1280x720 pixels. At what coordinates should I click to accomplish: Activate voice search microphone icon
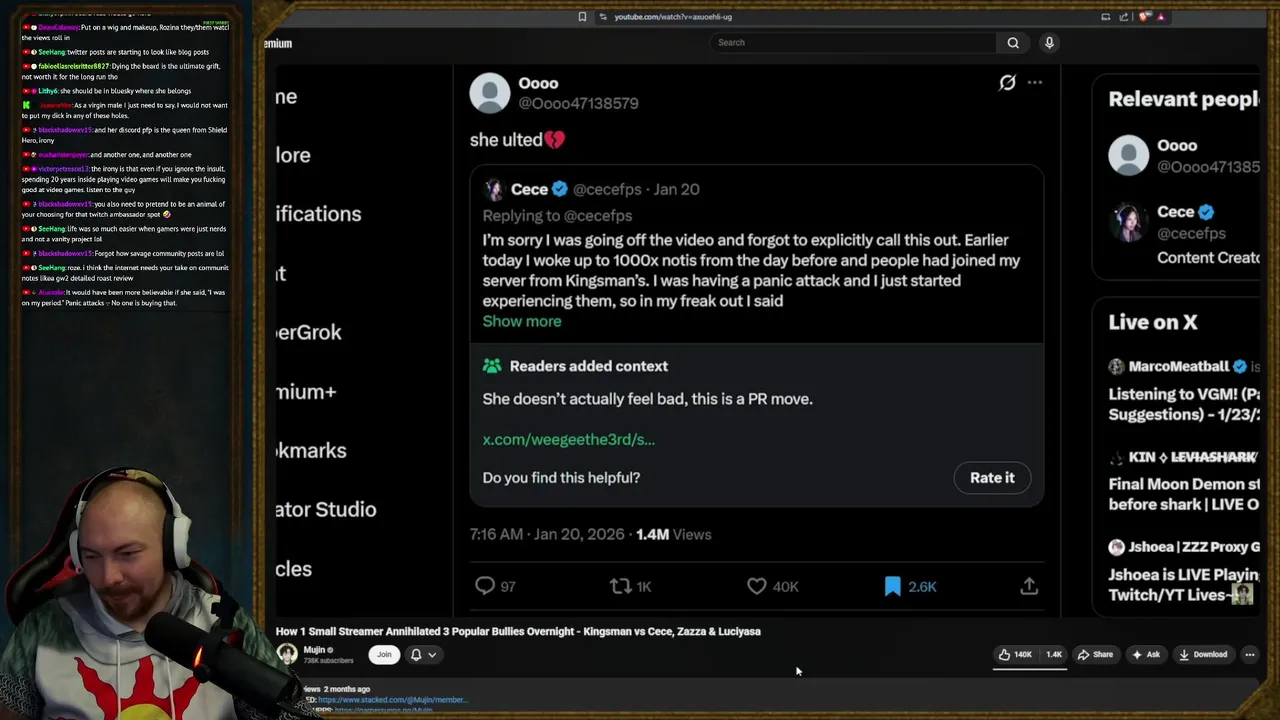[1049, 43]
